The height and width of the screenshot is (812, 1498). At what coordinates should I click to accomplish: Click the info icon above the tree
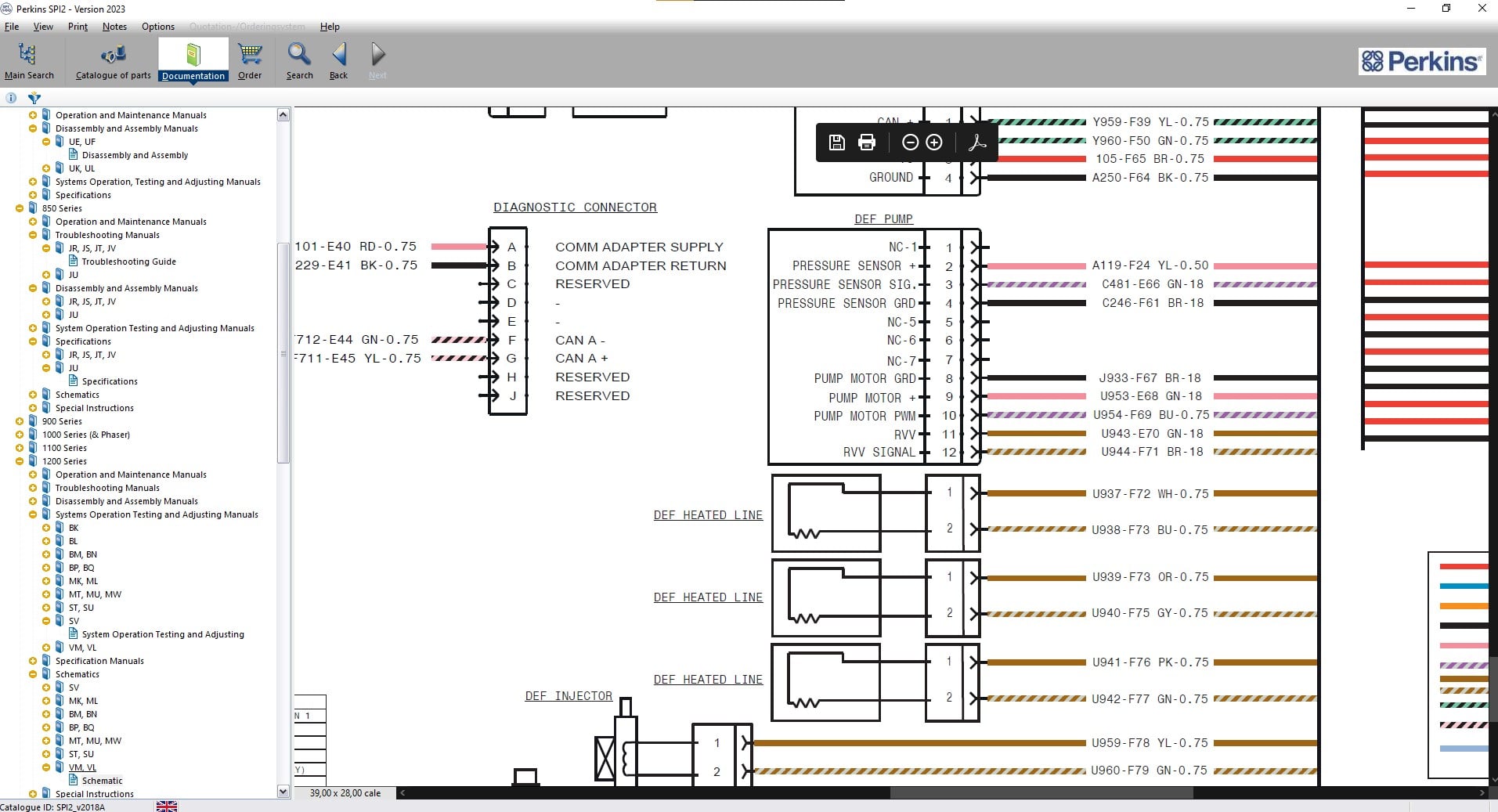11,98
